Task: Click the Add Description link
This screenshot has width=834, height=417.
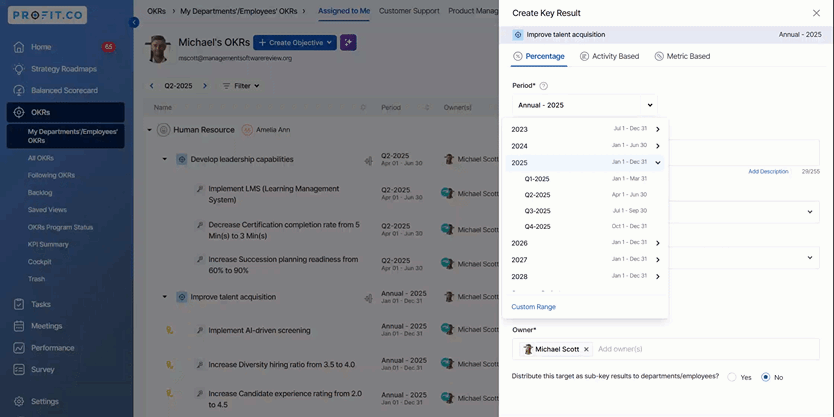Action: coord(768,172)
